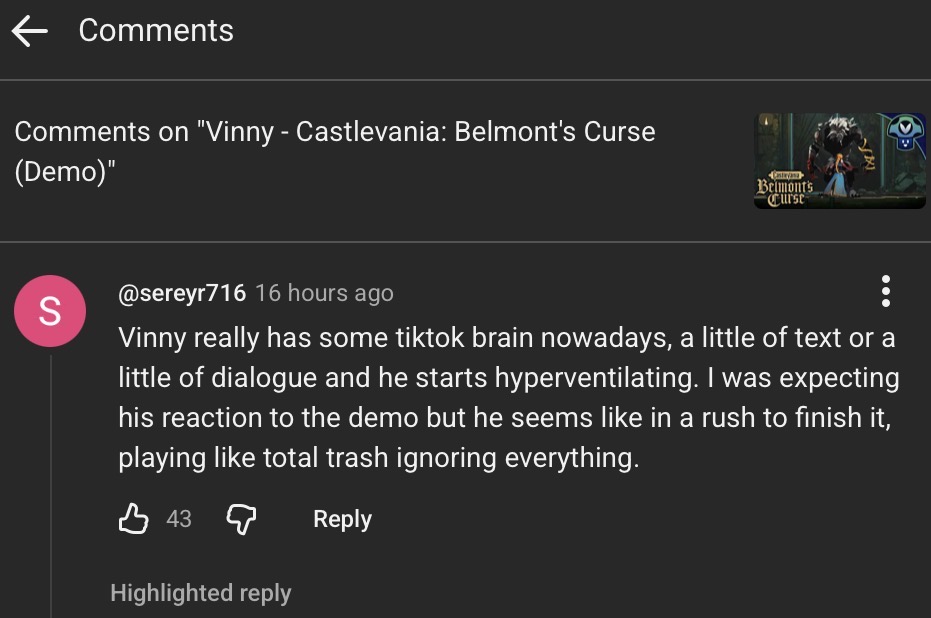Open the pink S profile avatar

click(50, 311)
